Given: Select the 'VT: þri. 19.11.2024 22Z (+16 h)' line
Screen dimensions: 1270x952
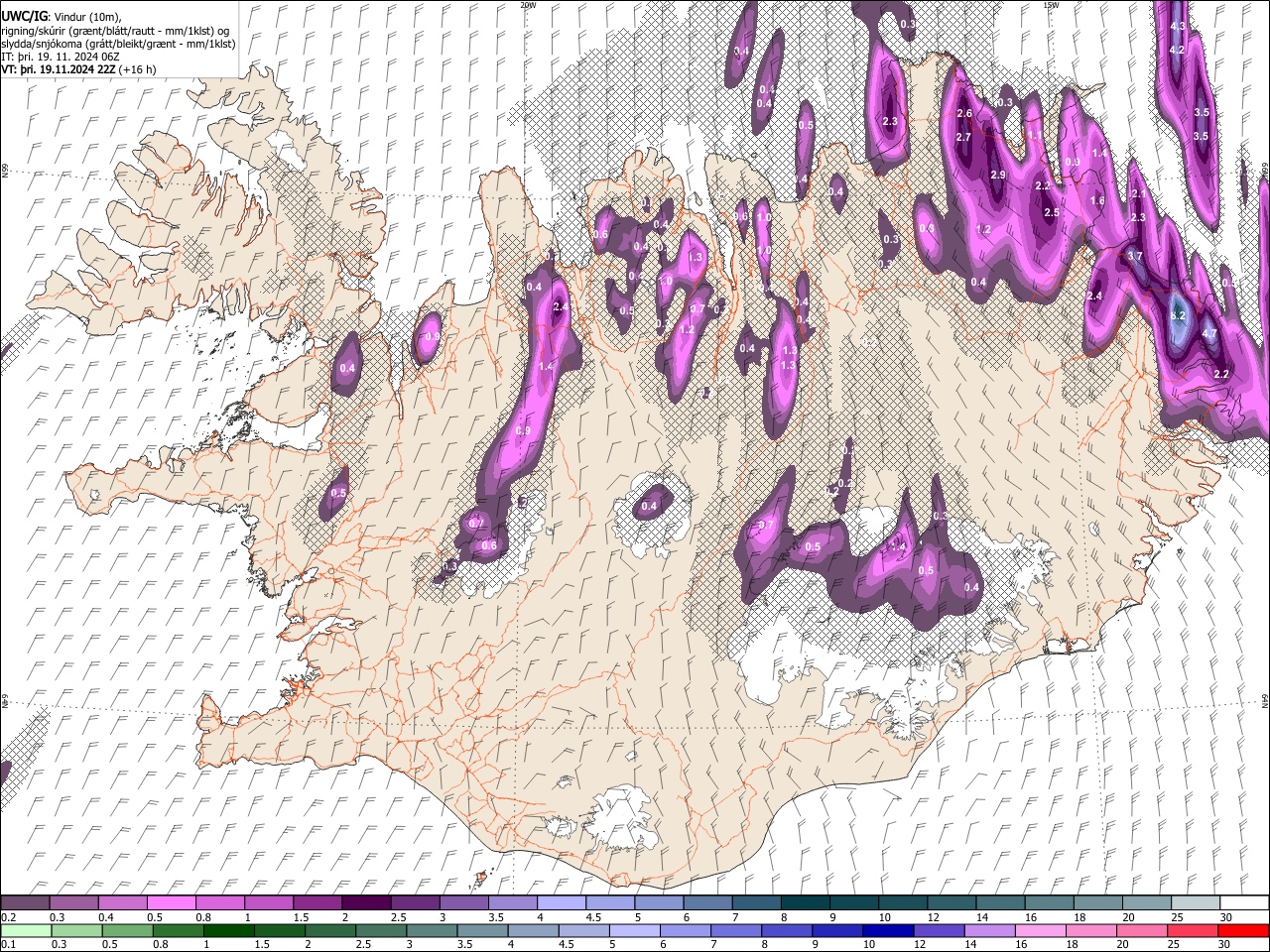Looking at the screenshot, I should 78,70.
